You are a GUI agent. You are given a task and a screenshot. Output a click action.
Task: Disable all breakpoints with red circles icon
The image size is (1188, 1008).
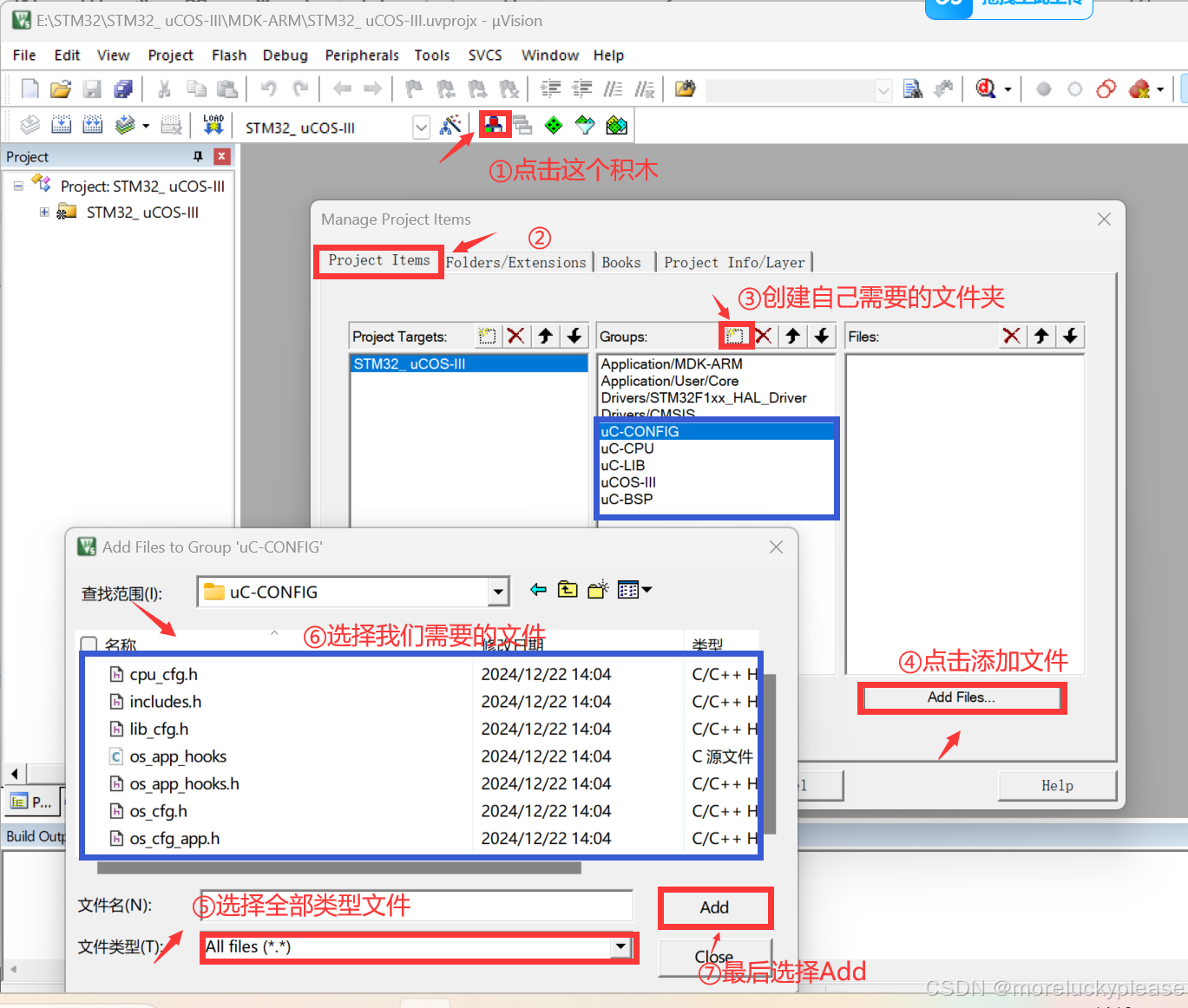tap(1106, 89)
